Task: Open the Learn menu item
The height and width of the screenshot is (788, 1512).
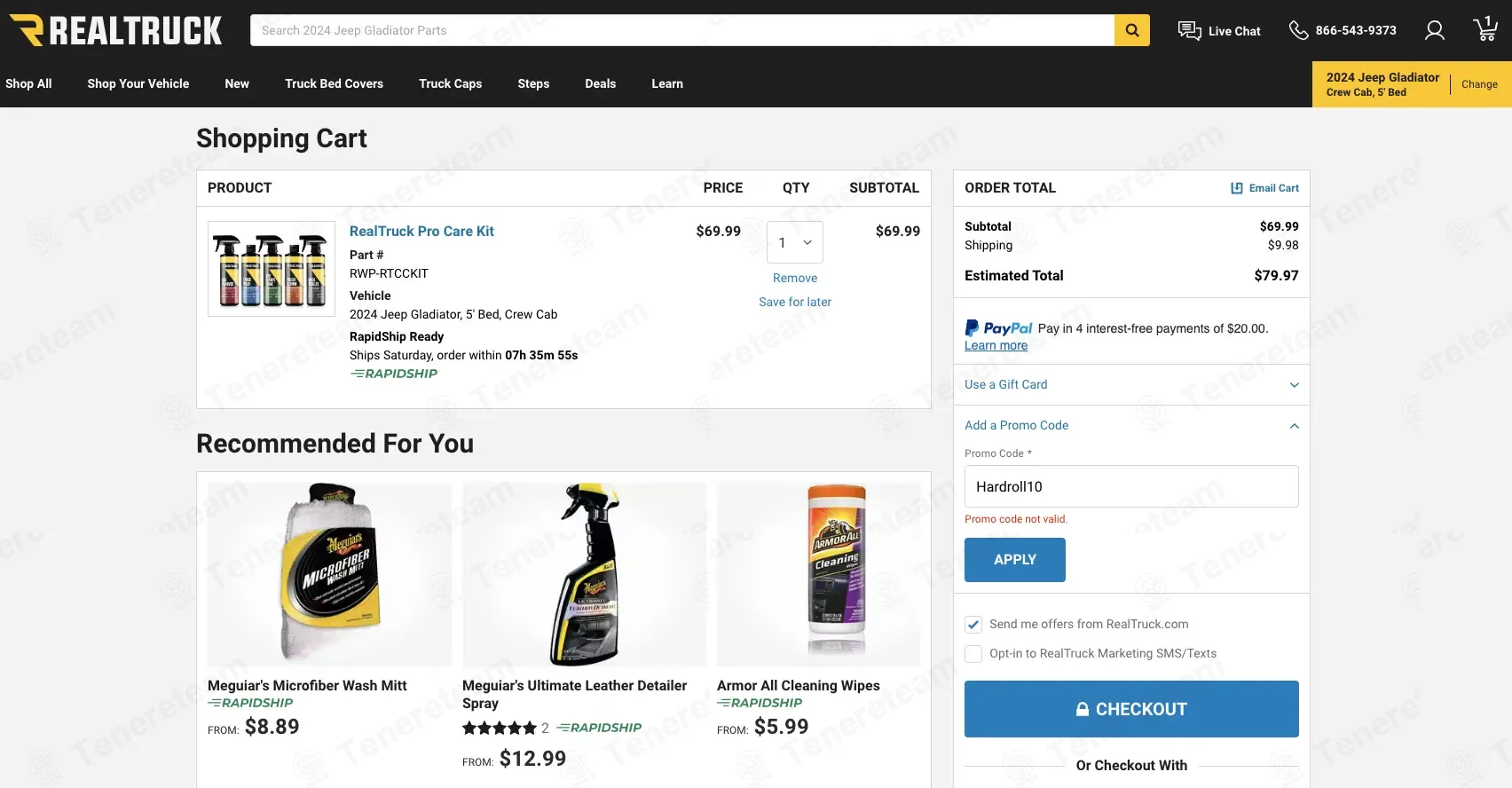Action: click(667, 83)
